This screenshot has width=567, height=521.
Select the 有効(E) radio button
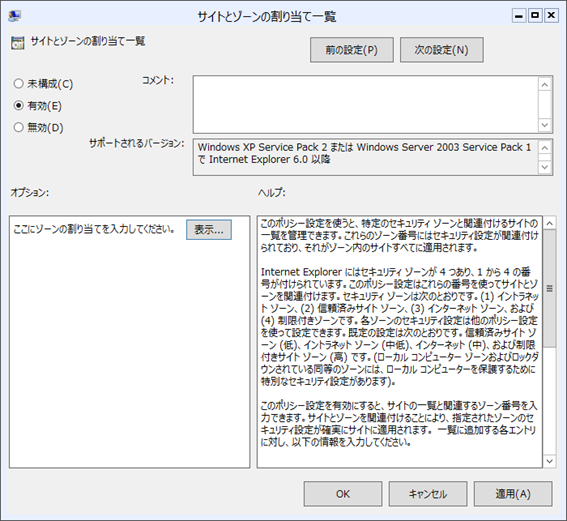coord(18,106)
